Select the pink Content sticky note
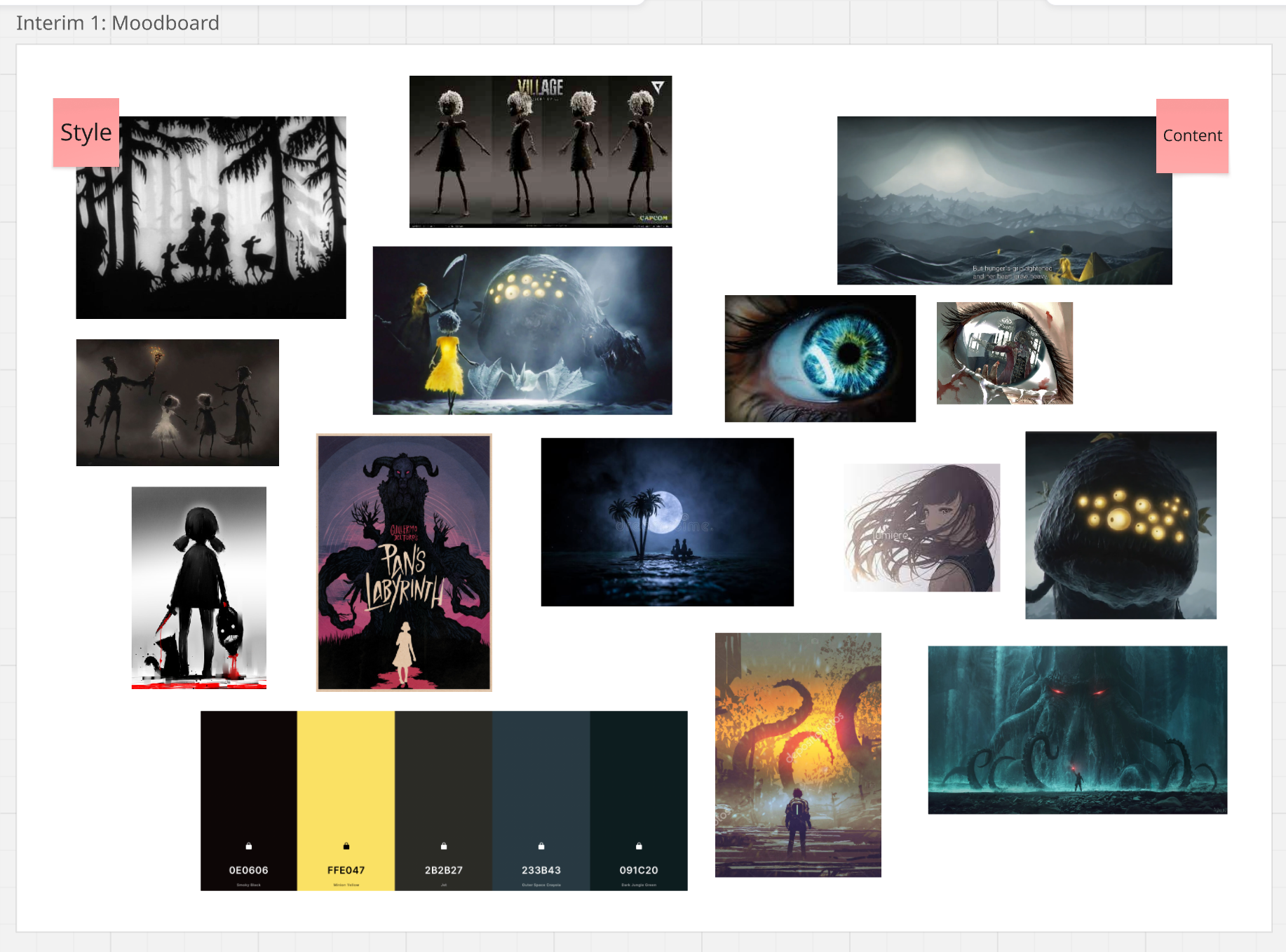1286x952 pixels. (1192, 136)
